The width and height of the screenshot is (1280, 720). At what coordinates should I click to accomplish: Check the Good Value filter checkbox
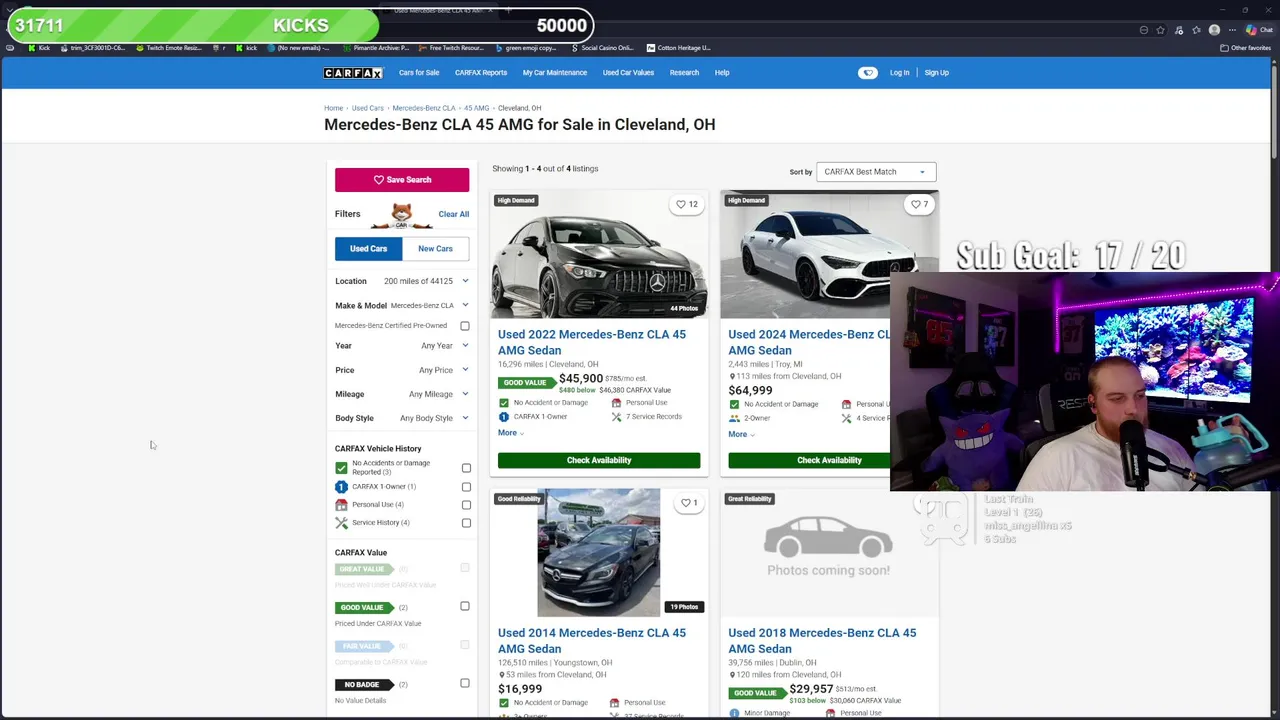465,606
